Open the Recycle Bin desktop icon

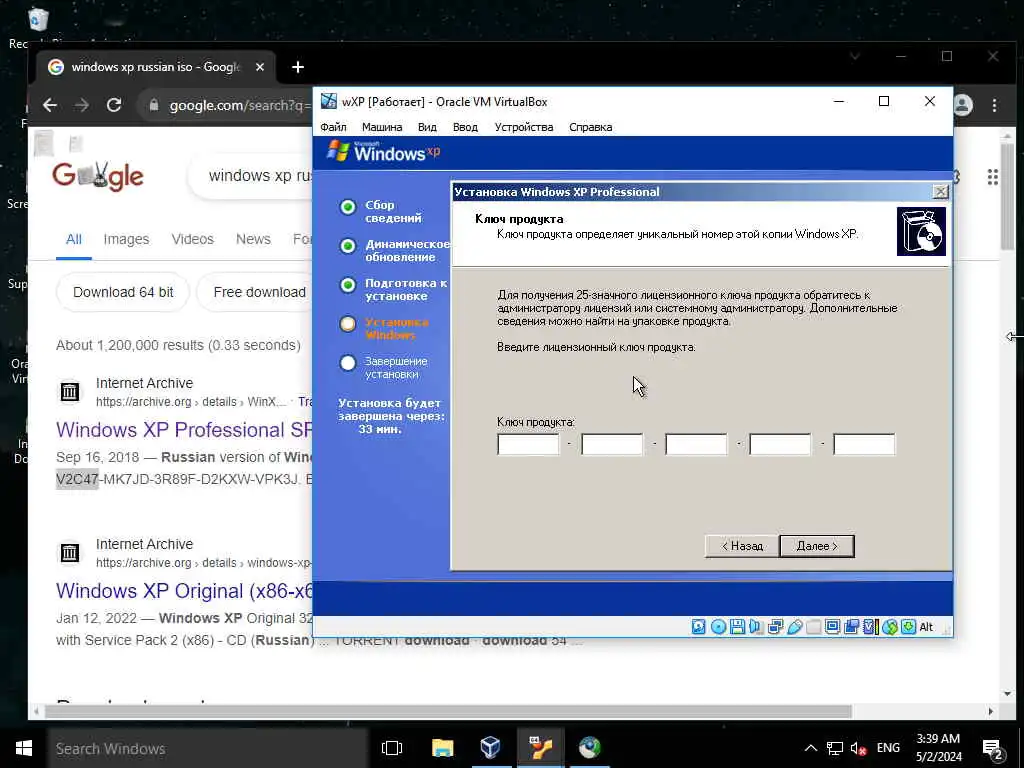(38, 18)
